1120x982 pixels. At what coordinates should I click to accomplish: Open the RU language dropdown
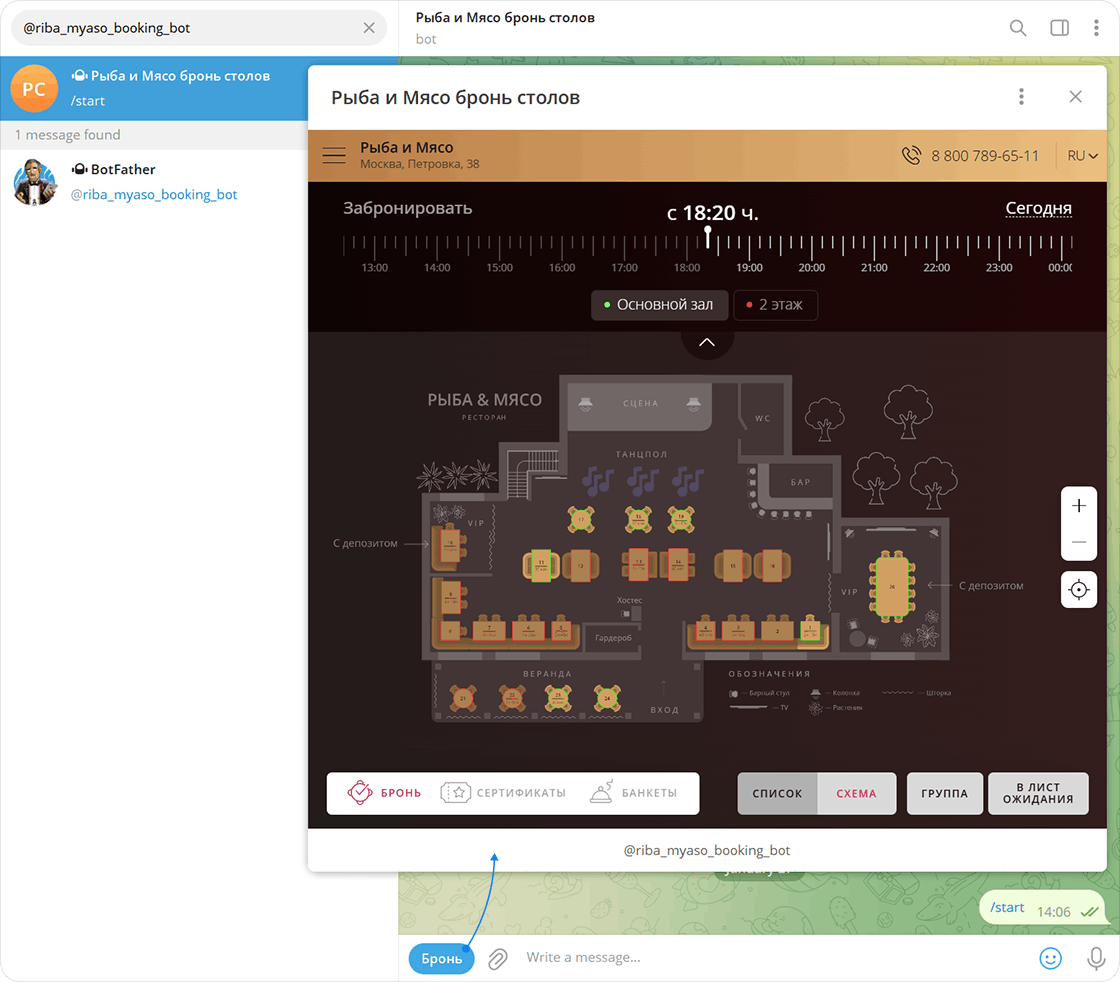point(1082,156)
